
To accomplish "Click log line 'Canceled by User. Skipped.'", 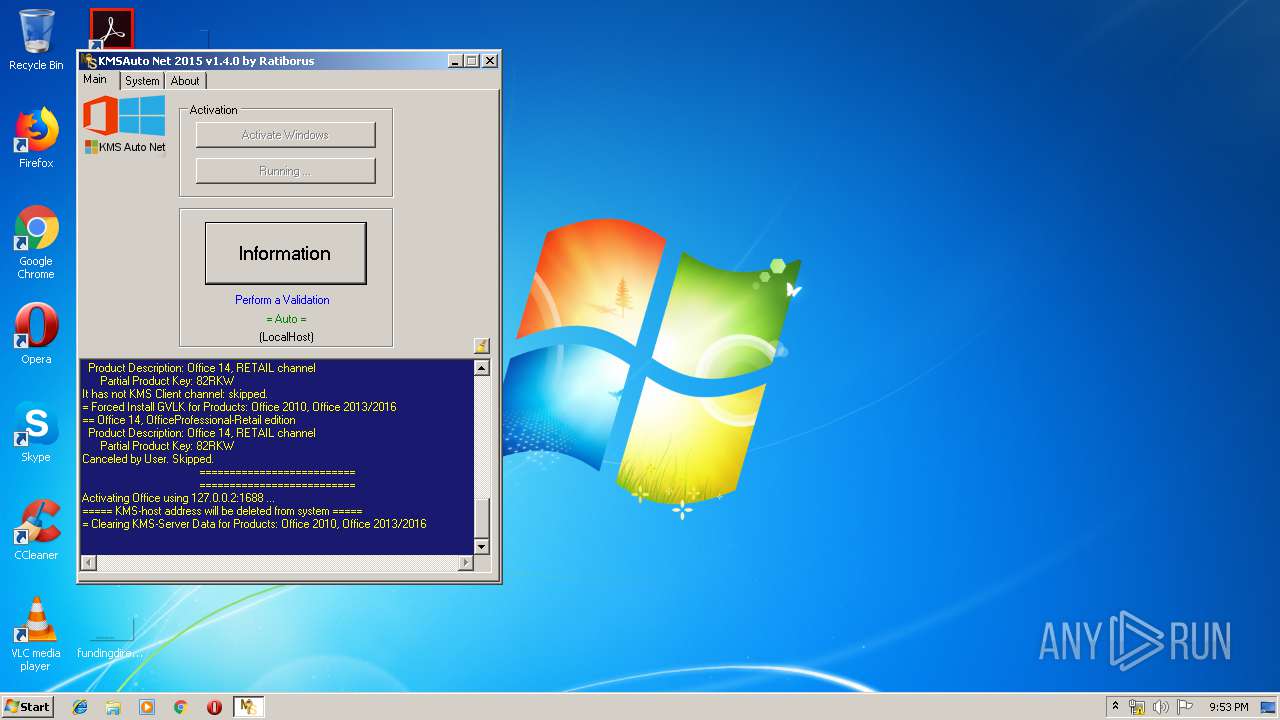I will 148,459.
